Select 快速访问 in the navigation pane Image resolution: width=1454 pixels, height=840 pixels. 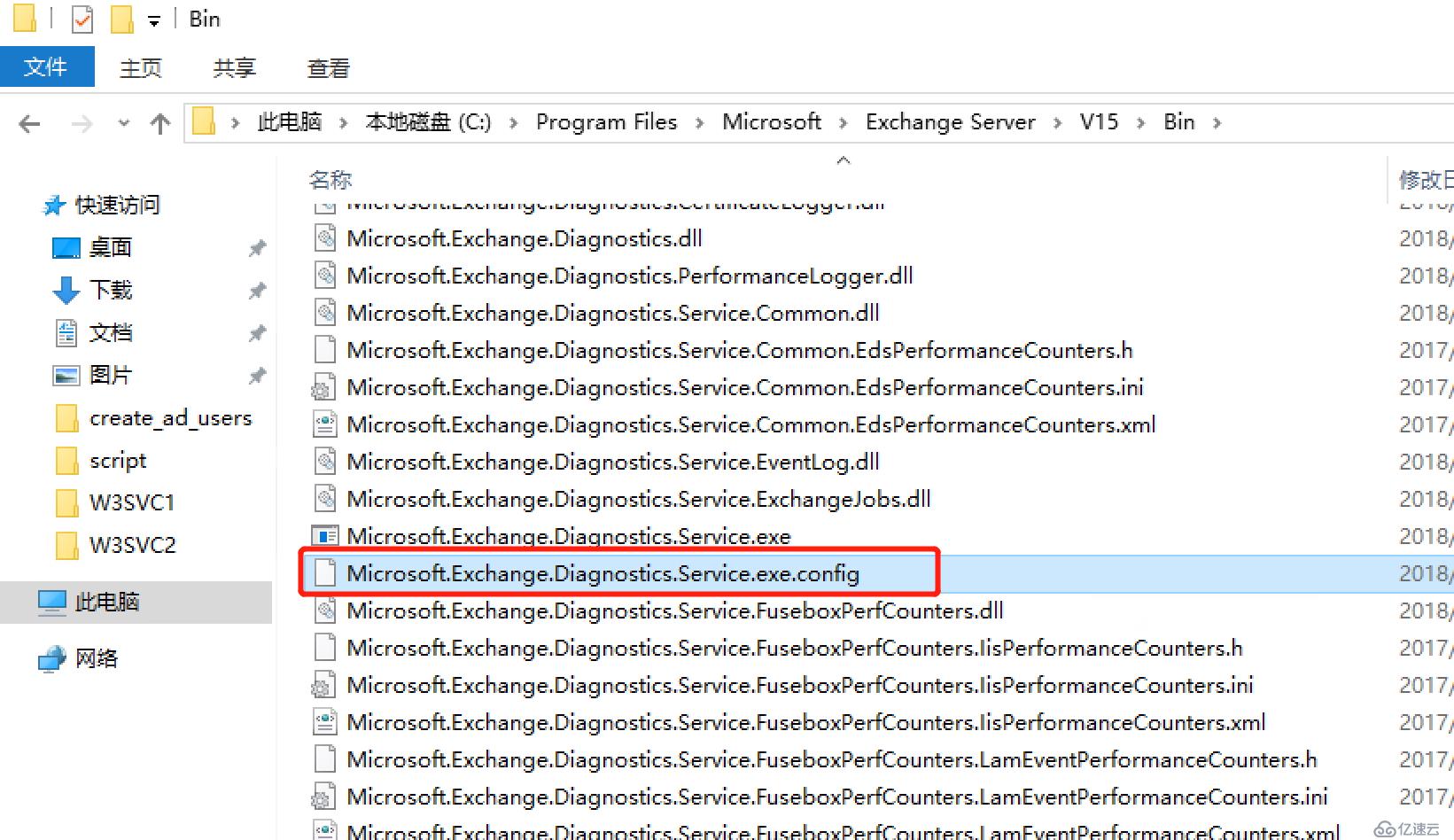pos(117,205)
